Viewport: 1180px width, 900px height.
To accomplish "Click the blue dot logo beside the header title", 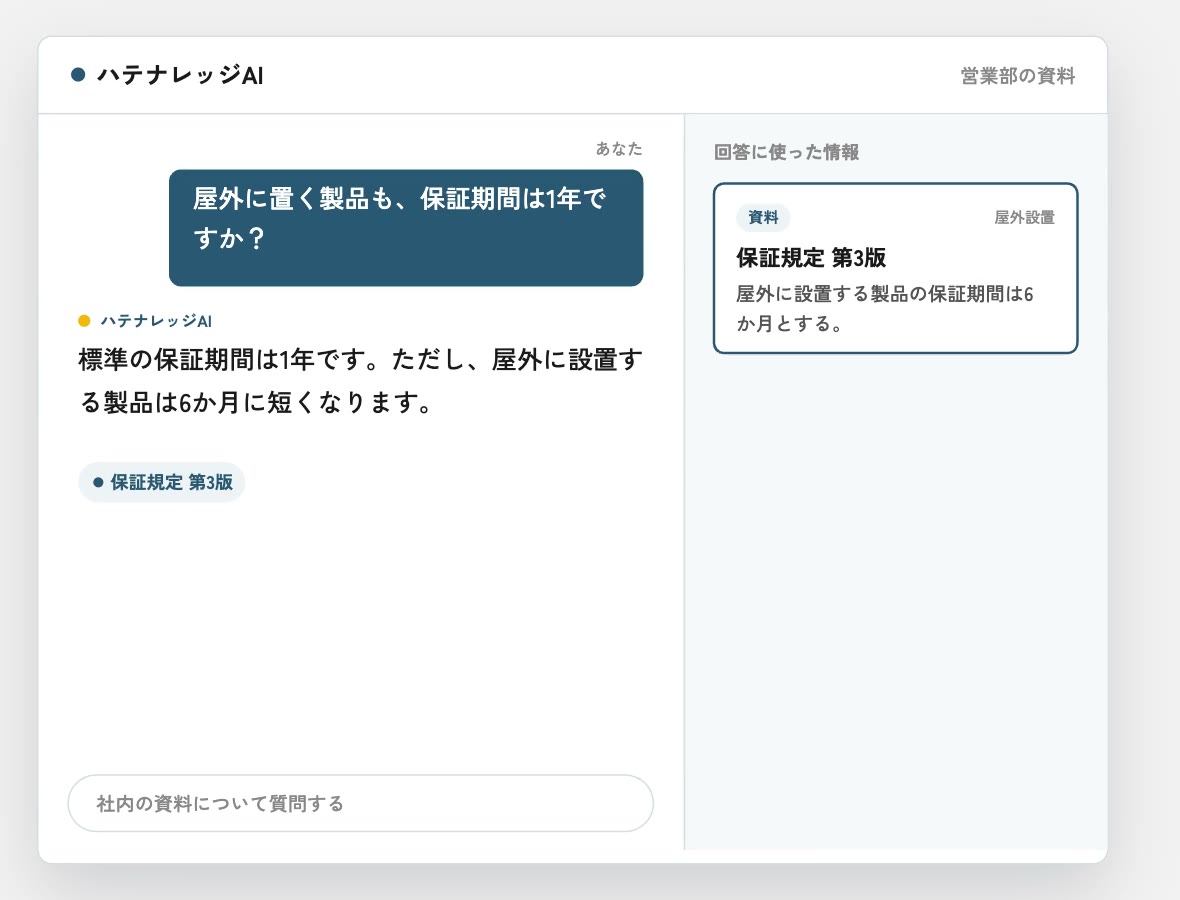I will pyautogui.click(x=78, y=74).
